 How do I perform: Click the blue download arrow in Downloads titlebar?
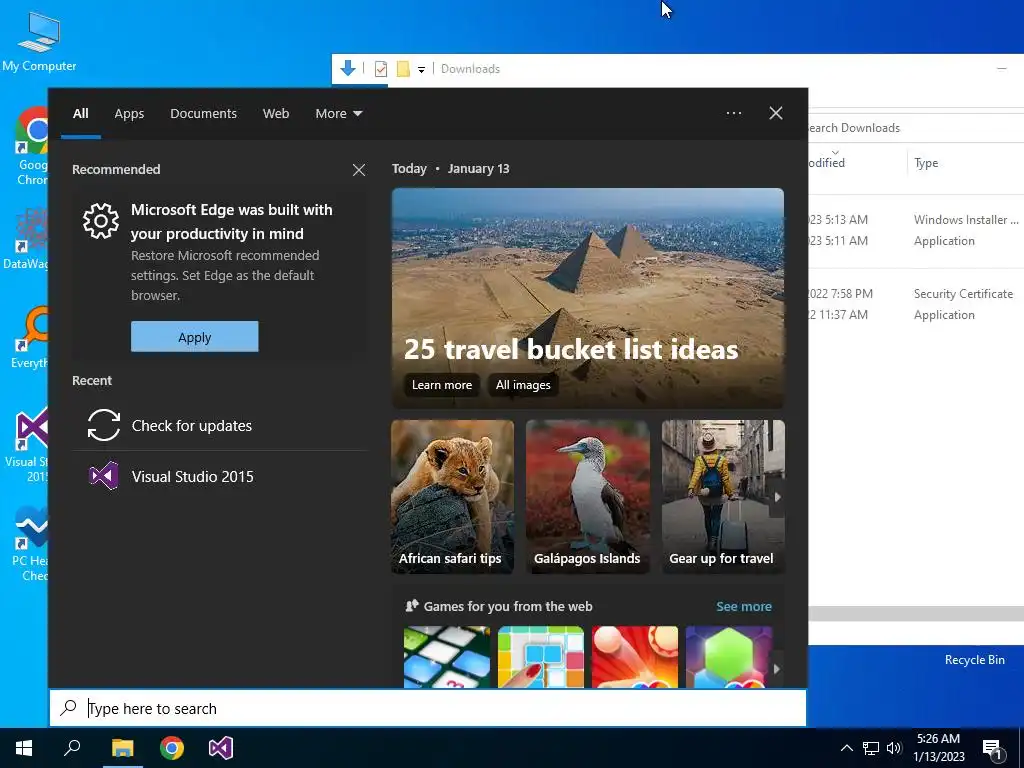(x=348, y=68)
